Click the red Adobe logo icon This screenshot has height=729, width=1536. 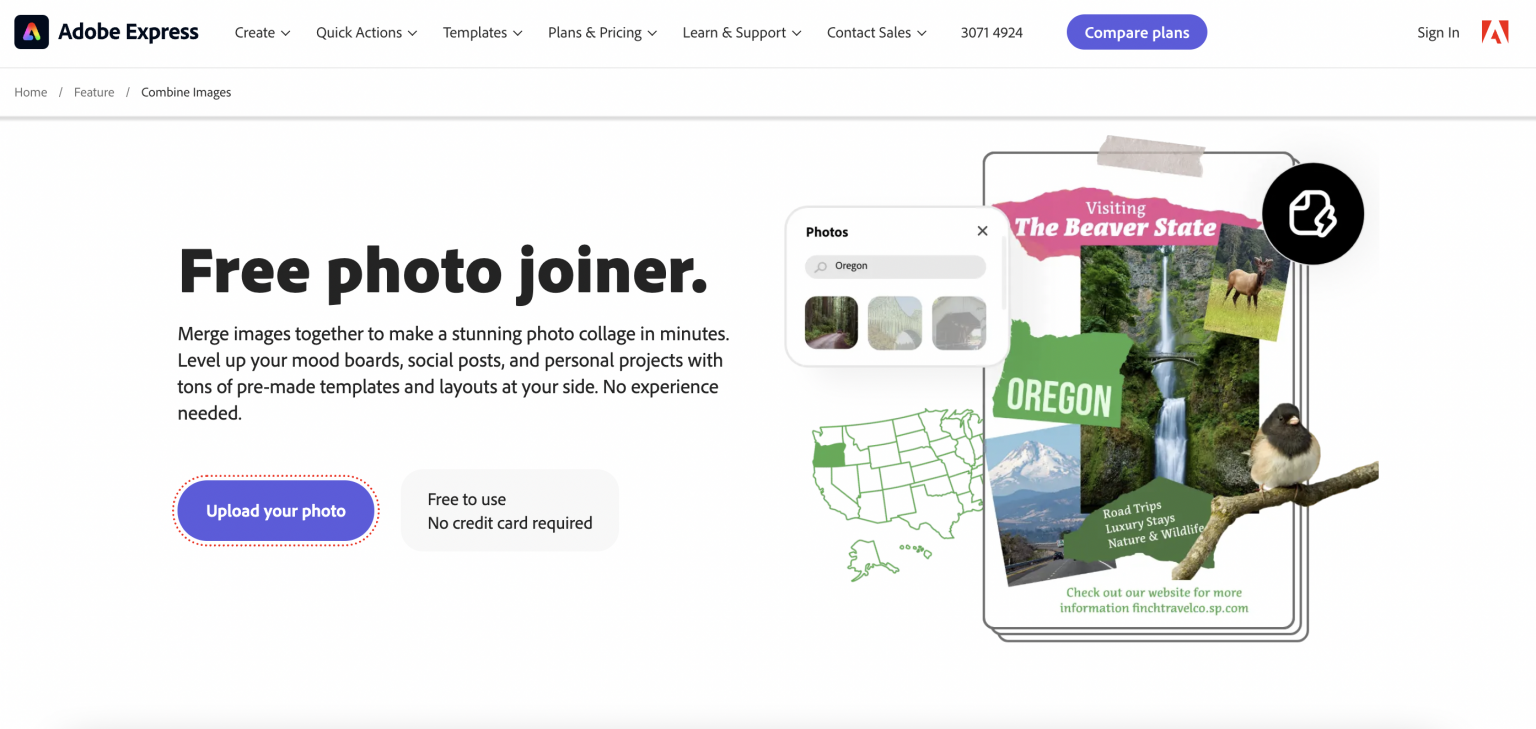click(1495, 33)
